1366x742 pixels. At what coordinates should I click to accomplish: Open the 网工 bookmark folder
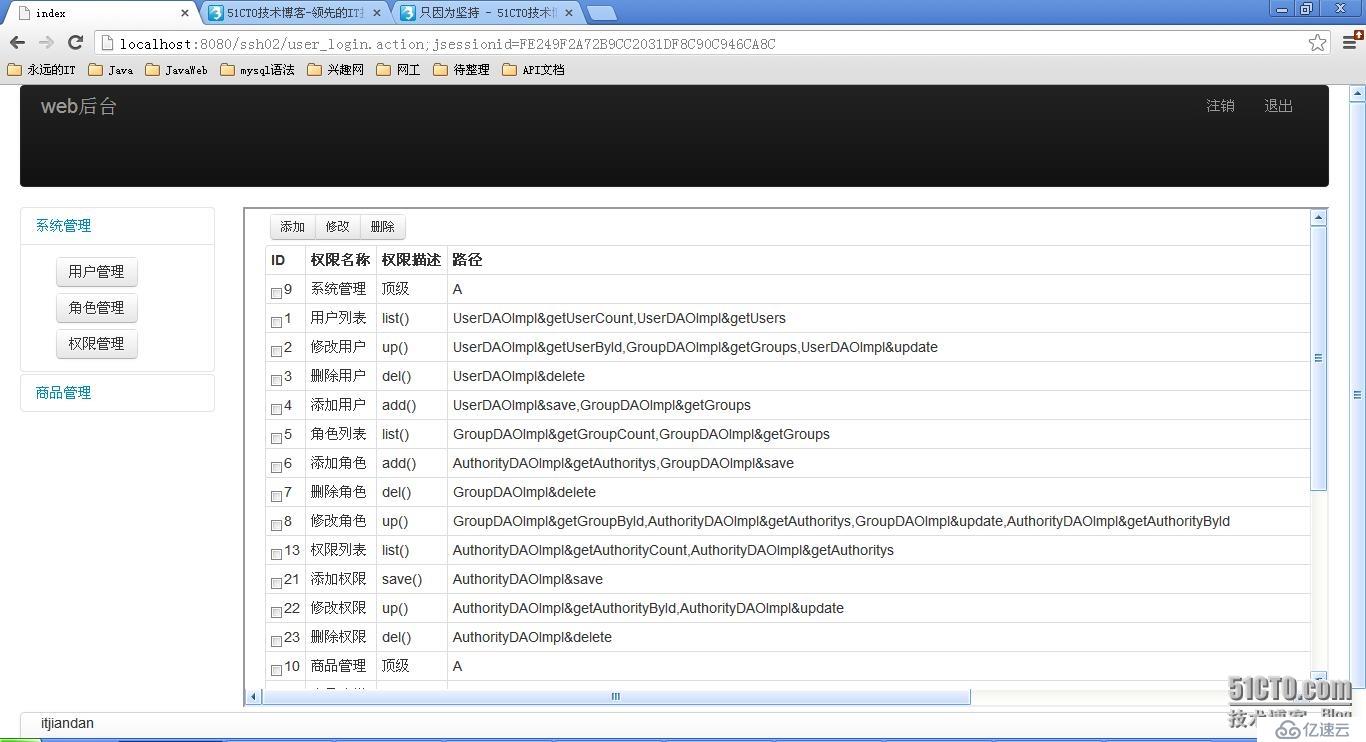point(398,70)
